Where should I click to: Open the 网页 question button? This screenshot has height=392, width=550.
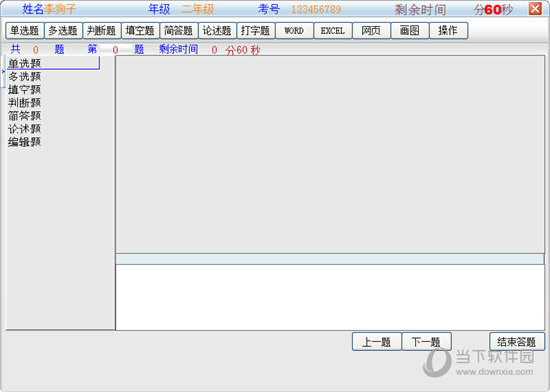[371, 31]
